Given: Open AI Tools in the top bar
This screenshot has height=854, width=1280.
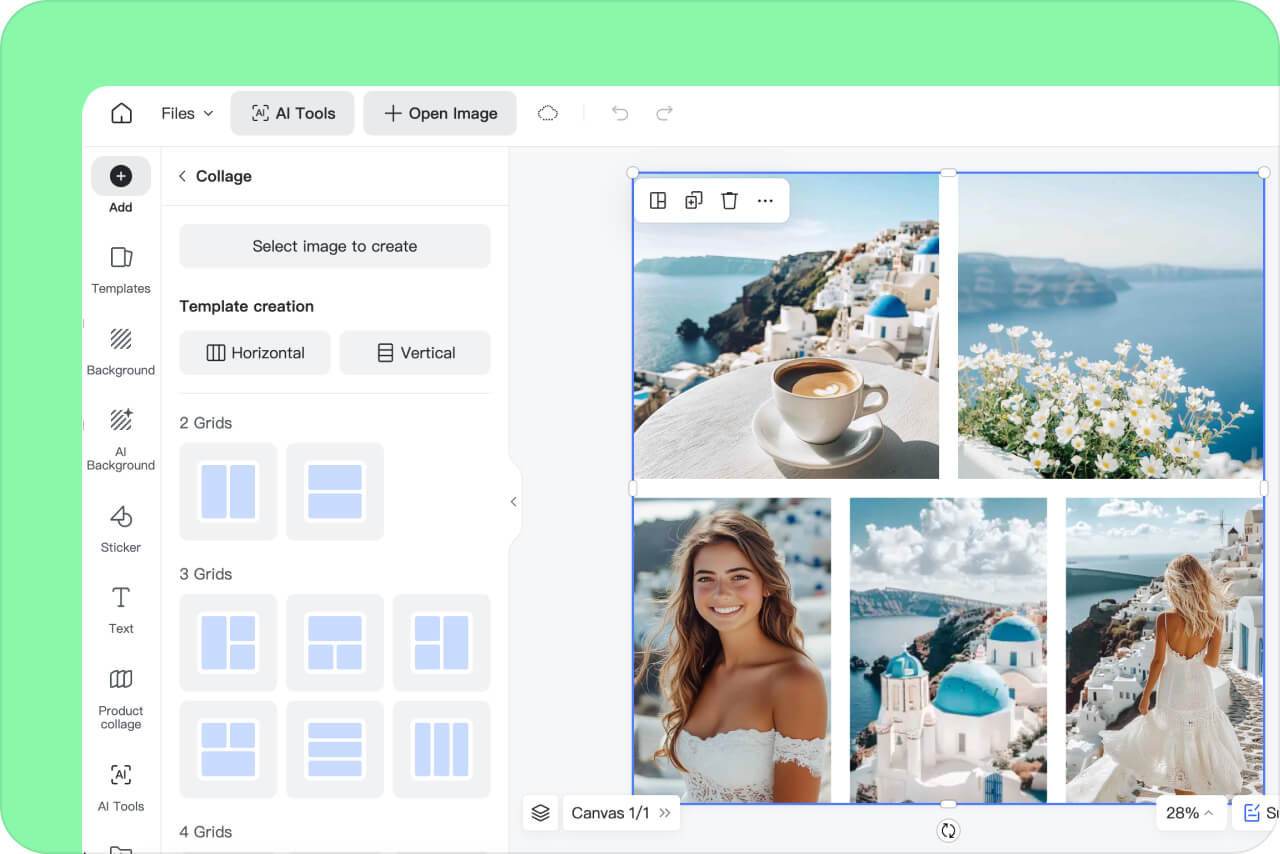Looking at the screenshot, I should click(292, 113).
